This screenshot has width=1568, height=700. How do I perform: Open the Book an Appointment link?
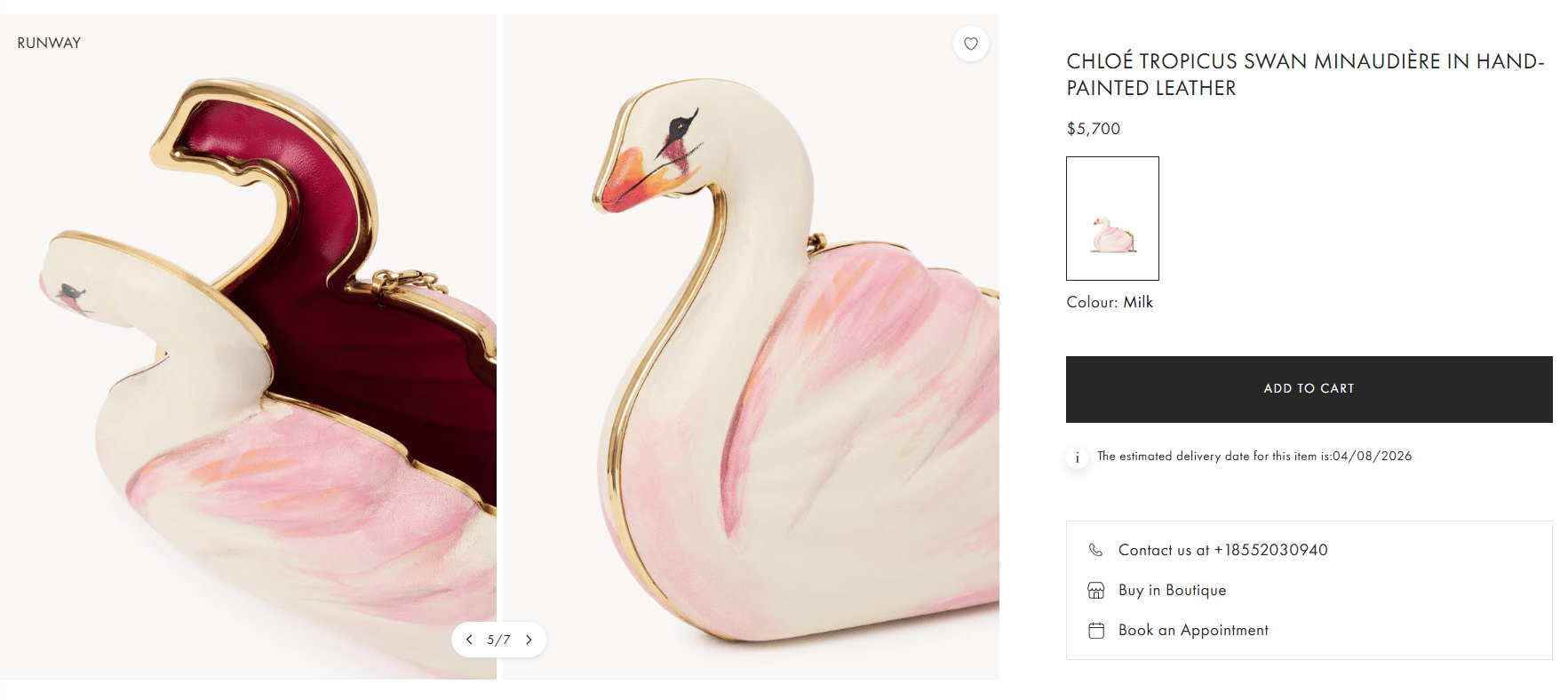[1193, 630]
